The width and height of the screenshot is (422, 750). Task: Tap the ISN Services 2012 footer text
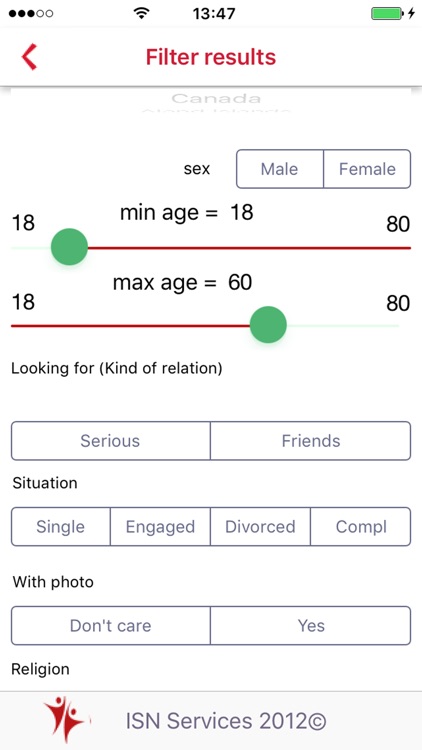(226, 721)
